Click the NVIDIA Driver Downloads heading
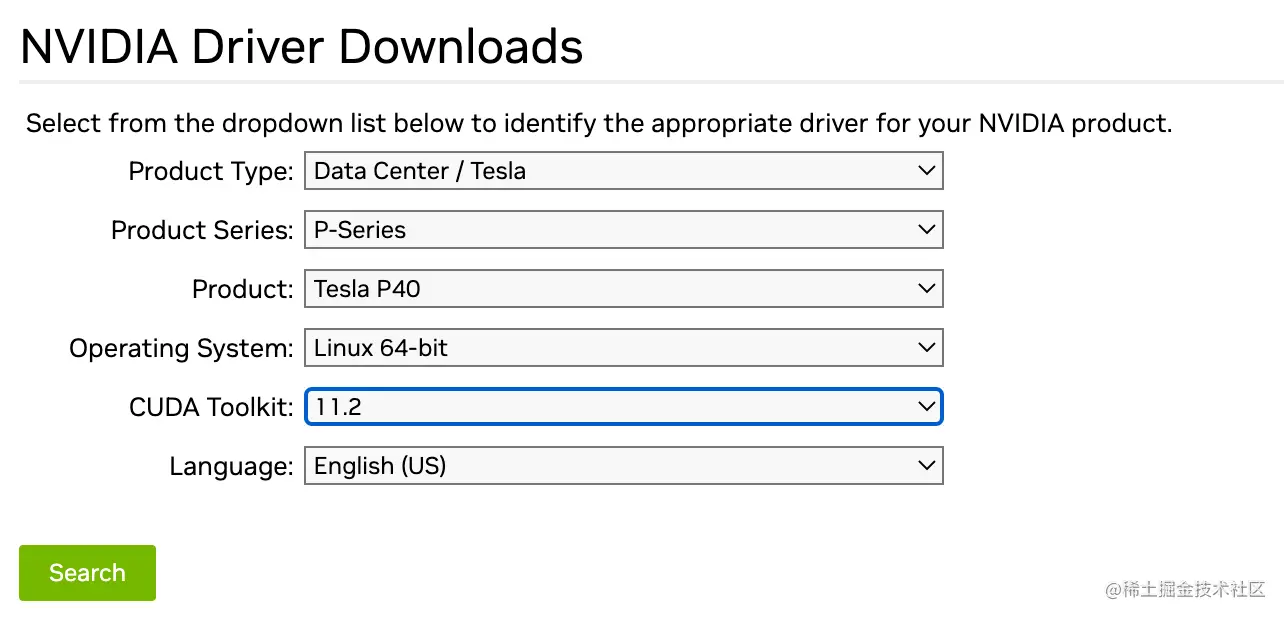 pos(301,46)
